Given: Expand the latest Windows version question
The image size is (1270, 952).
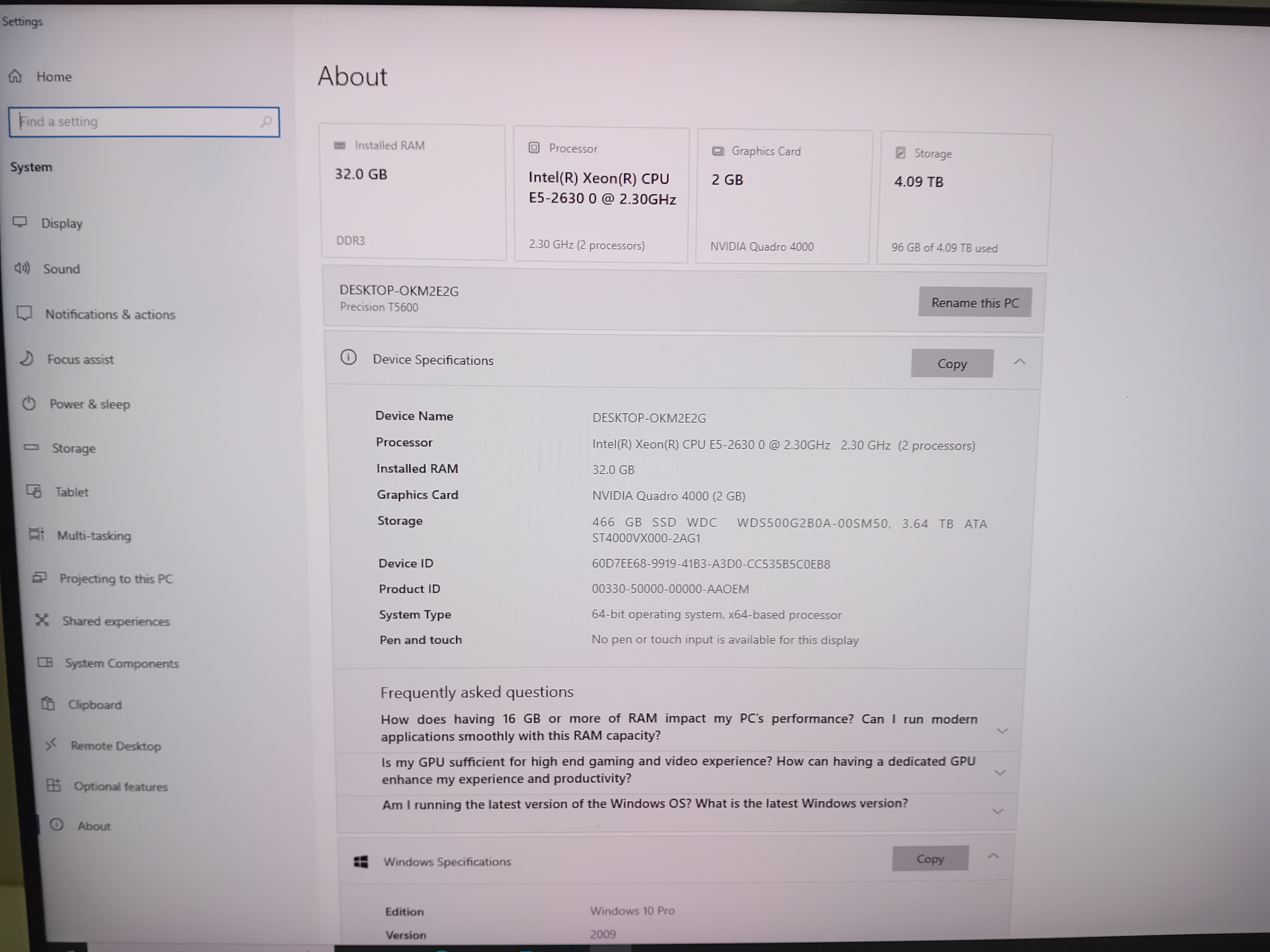Looking at the screenshot, I should tap(998, 811).
